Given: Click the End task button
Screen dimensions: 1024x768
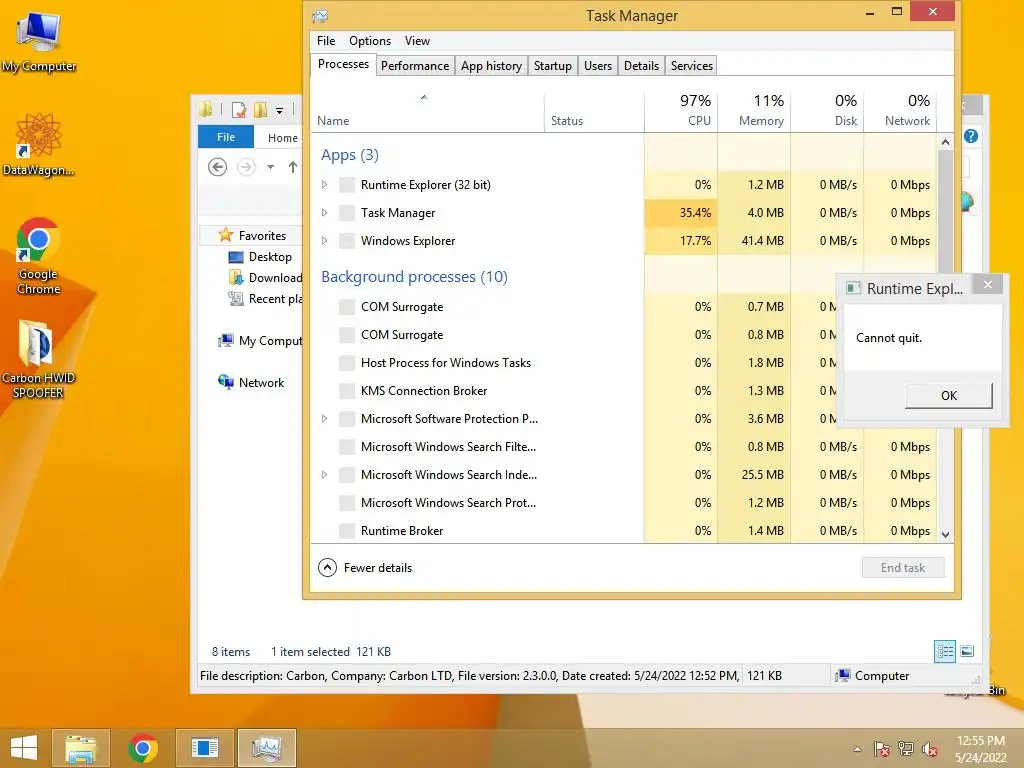Looking at the screenshot, I should (903, 568).
